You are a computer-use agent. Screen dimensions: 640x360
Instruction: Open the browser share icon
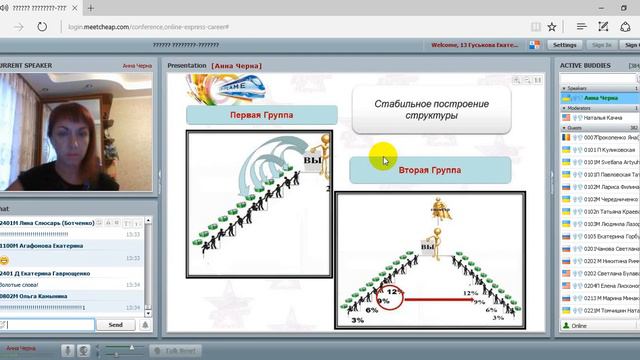point(625,27)
